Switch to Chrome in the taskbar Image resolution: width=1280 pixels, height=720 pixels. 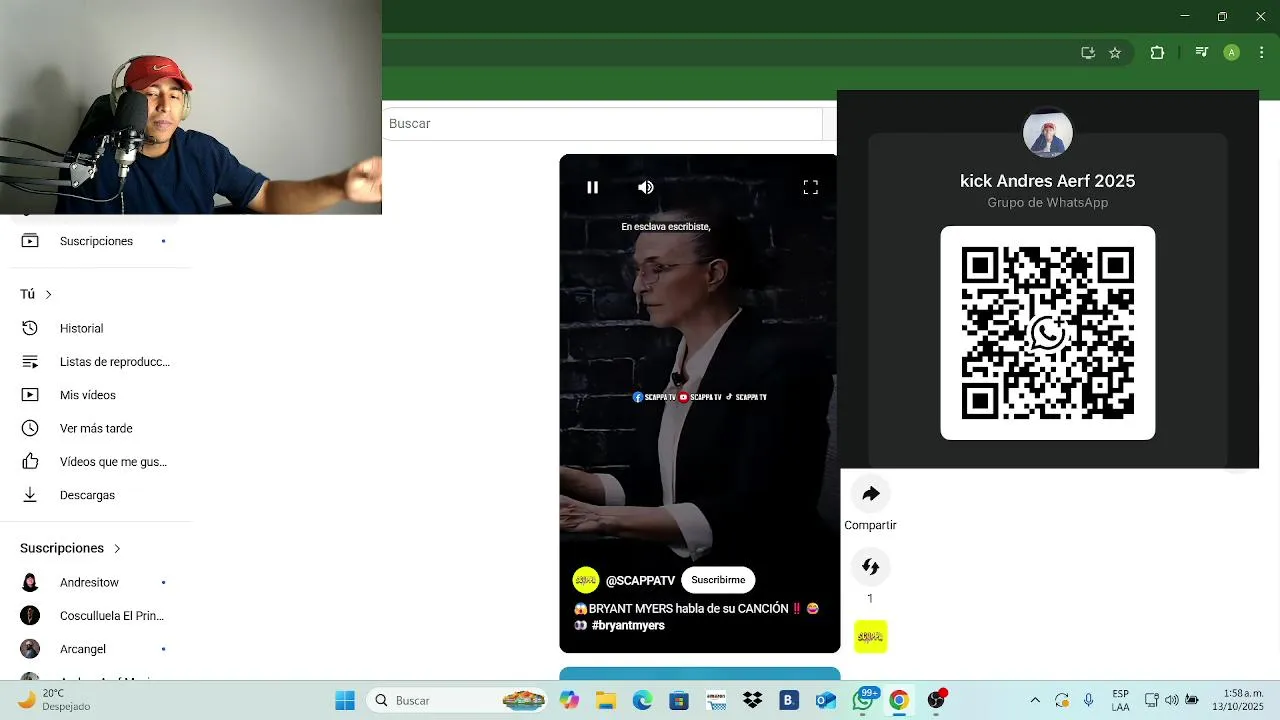coord(899,700)
